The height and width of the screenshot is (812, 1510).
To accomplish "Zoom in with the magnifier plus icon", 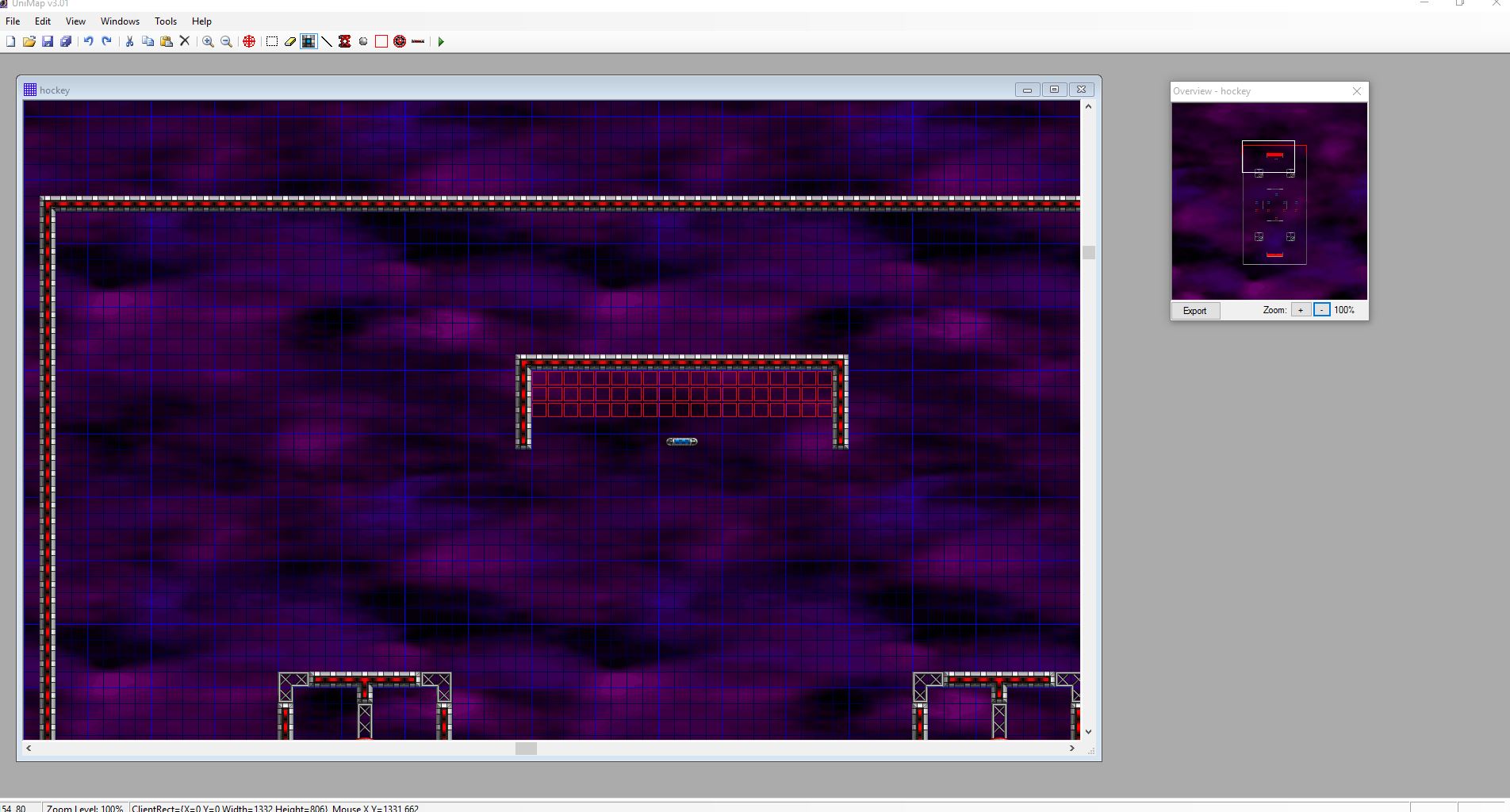I will pyautogui.click(x=208, y=41).
